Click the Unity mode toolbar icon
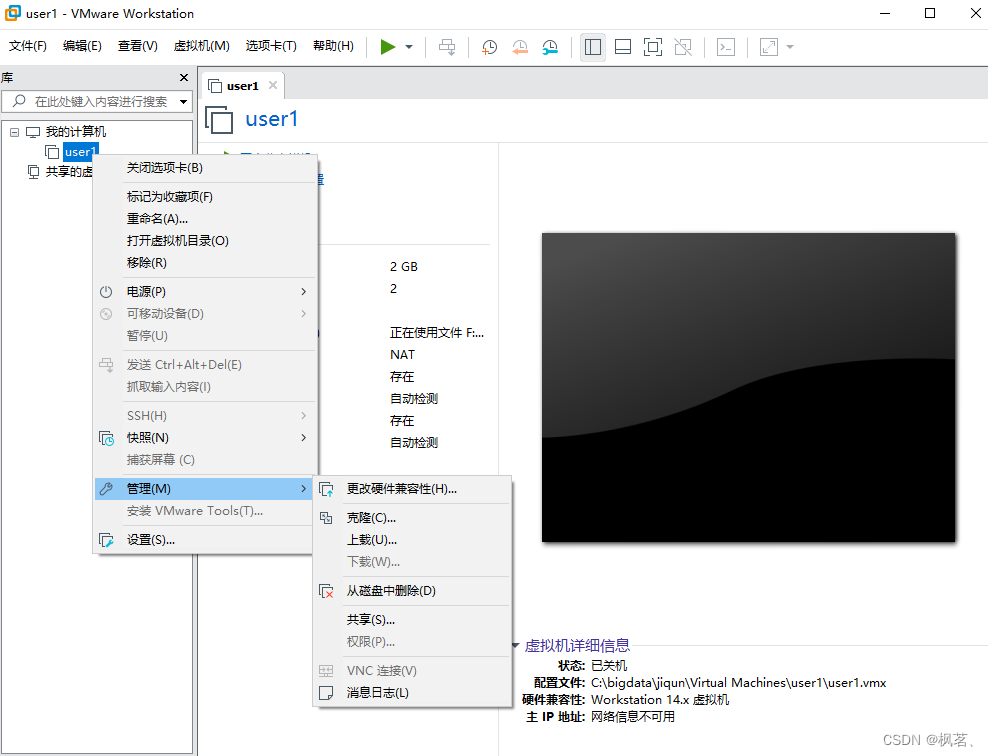 [x=683, y=47]
